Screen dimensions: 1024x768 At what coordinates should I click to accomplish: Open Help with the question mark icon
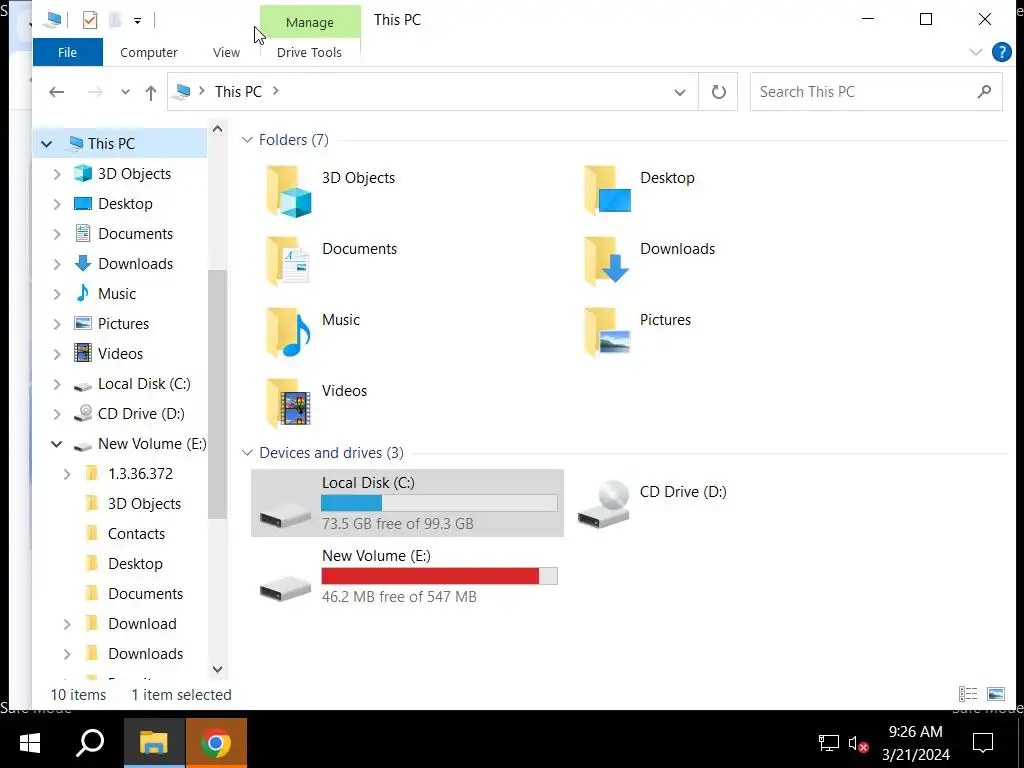[x=1001, y=52]
